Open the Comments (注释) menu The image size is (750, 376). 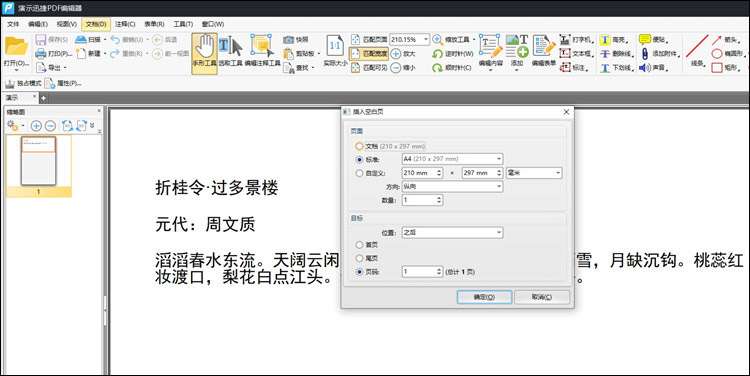click(x=125, y=24)
